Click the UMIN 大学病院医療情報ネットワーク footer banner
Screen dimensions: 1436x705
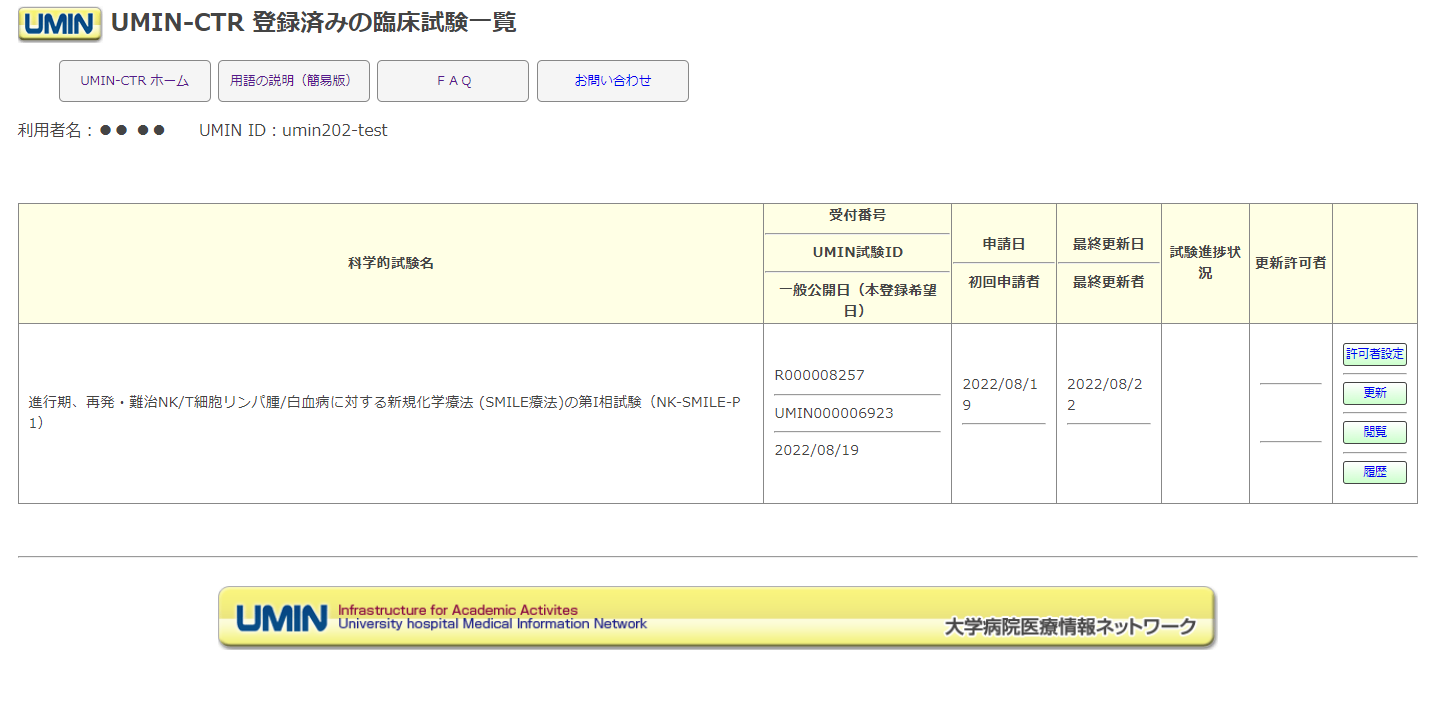click(716, 617)
